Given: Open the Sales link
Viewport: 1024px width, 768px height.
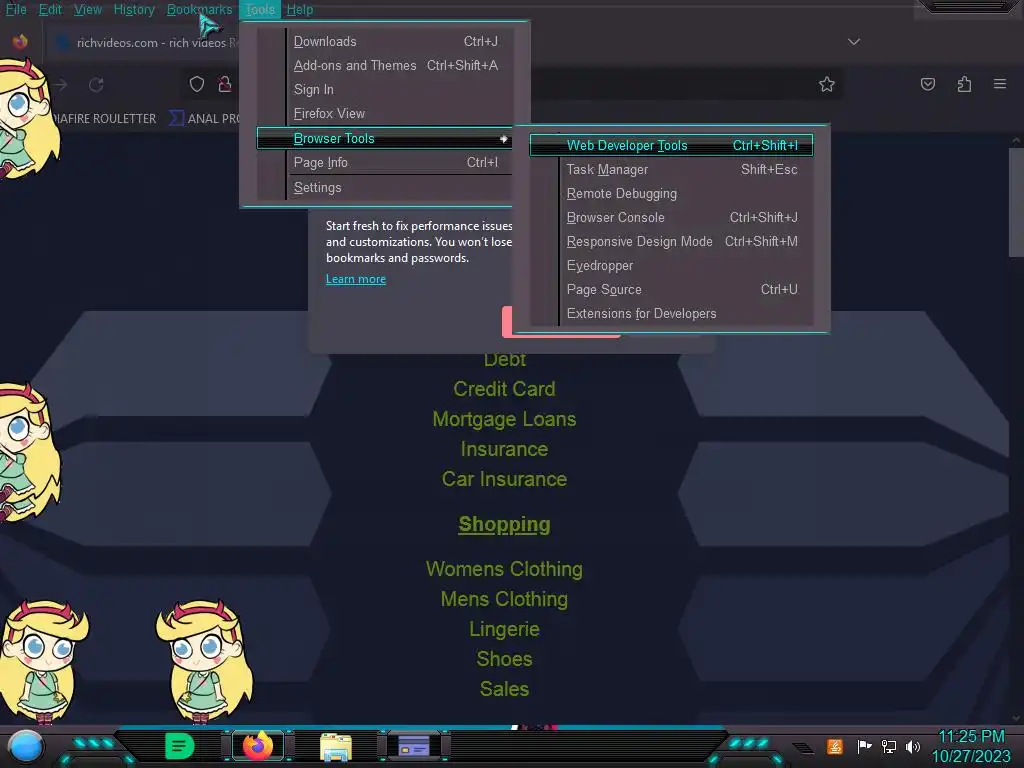Looking at the screenshot, I should coord(504,690).
